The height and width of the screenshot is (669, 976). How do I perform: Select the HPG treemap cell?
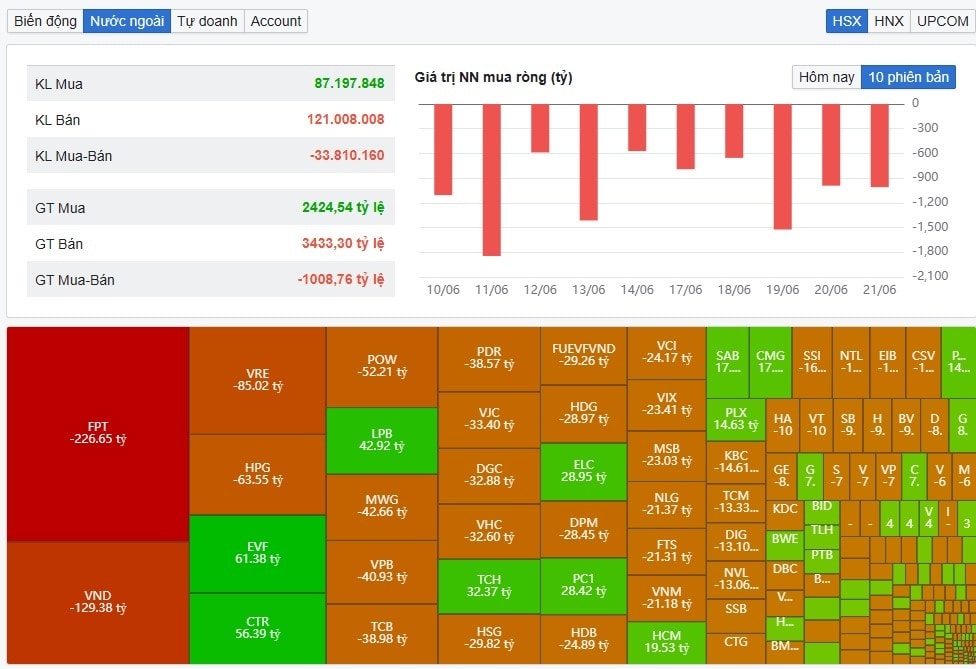pos(258,474)
